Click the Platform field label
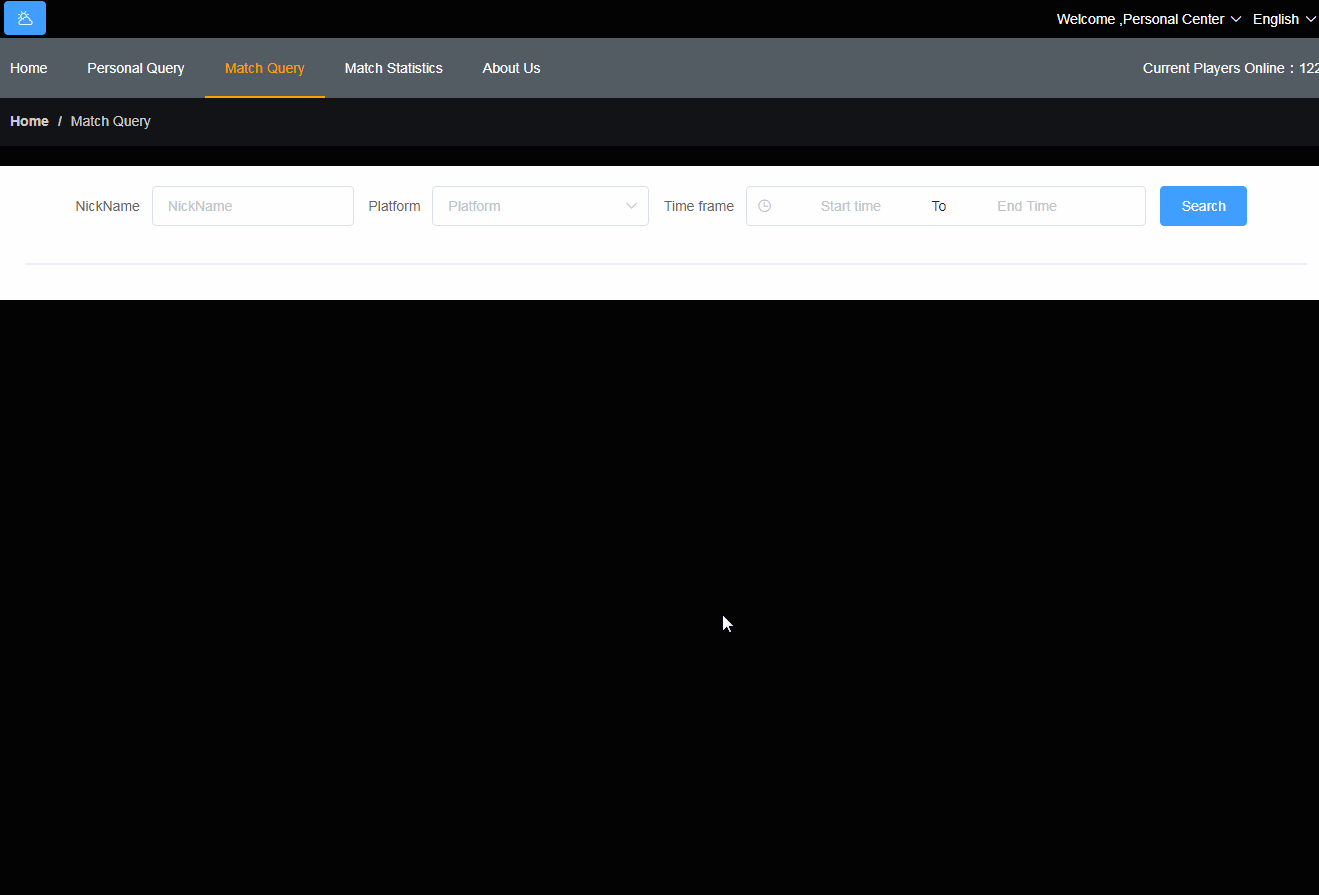Screen dimensions: 1319x895 point(394,206)
